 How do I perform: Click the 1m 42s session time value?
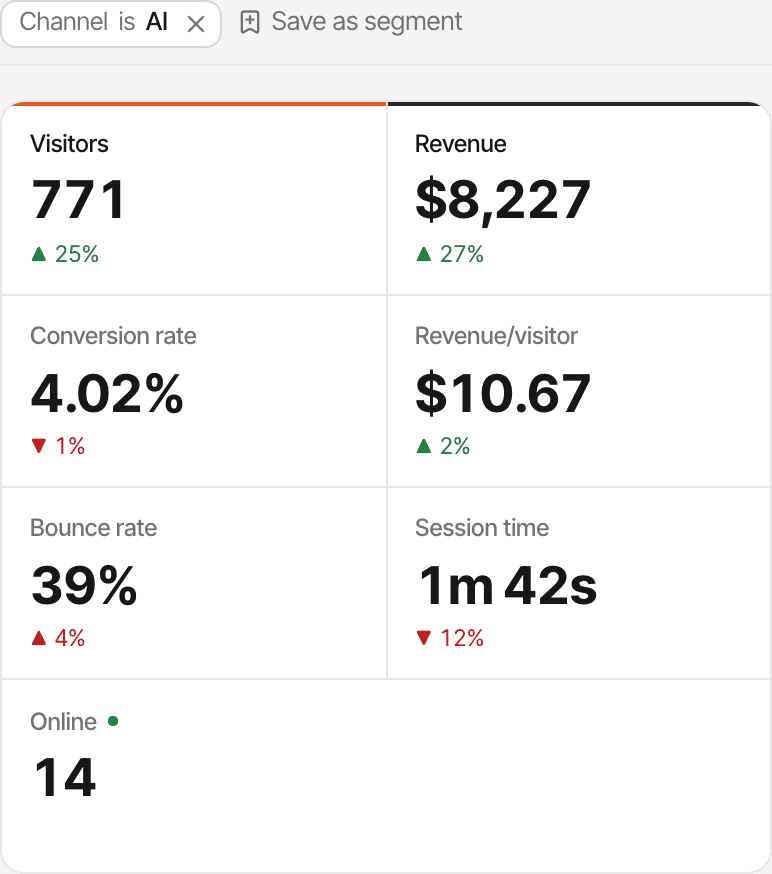(x=507, y=585)
